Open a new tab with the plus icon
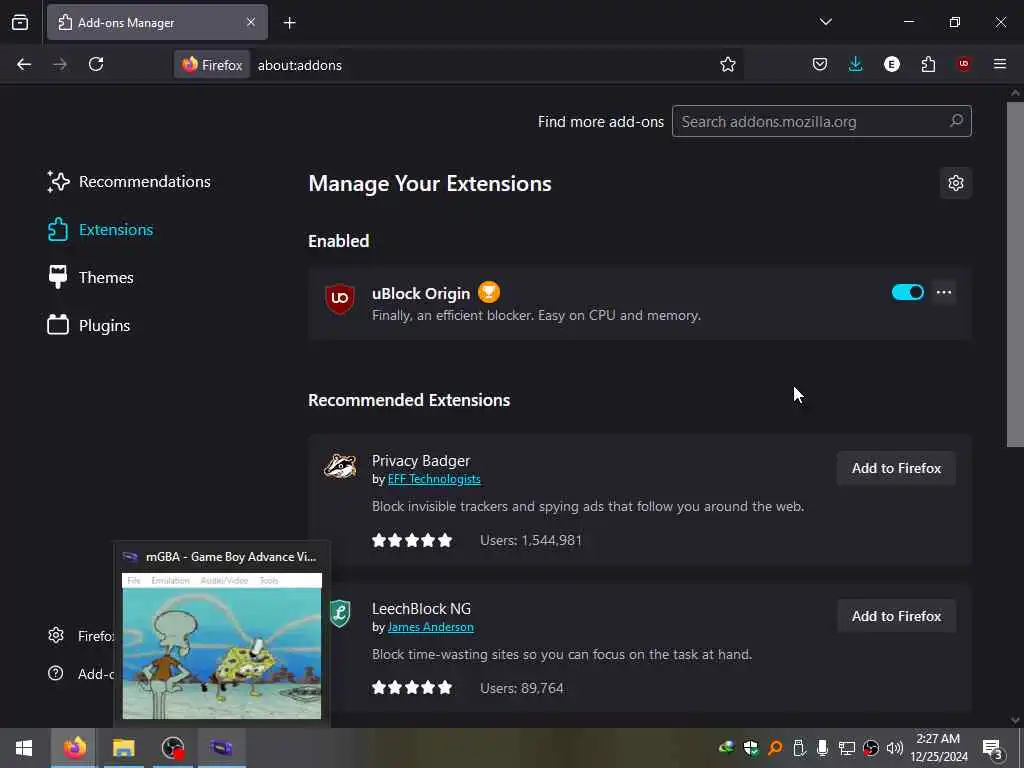This screenshot has width=1024, height=768. click(289, 23)
